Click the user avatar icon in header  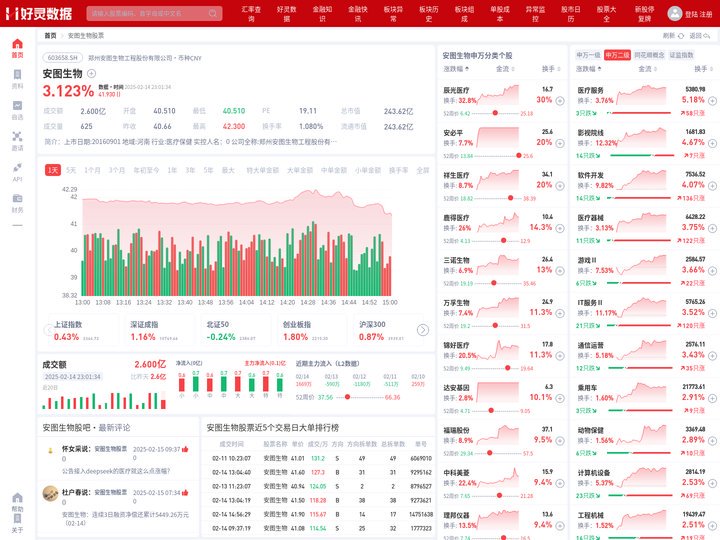(x=675, y=13)
